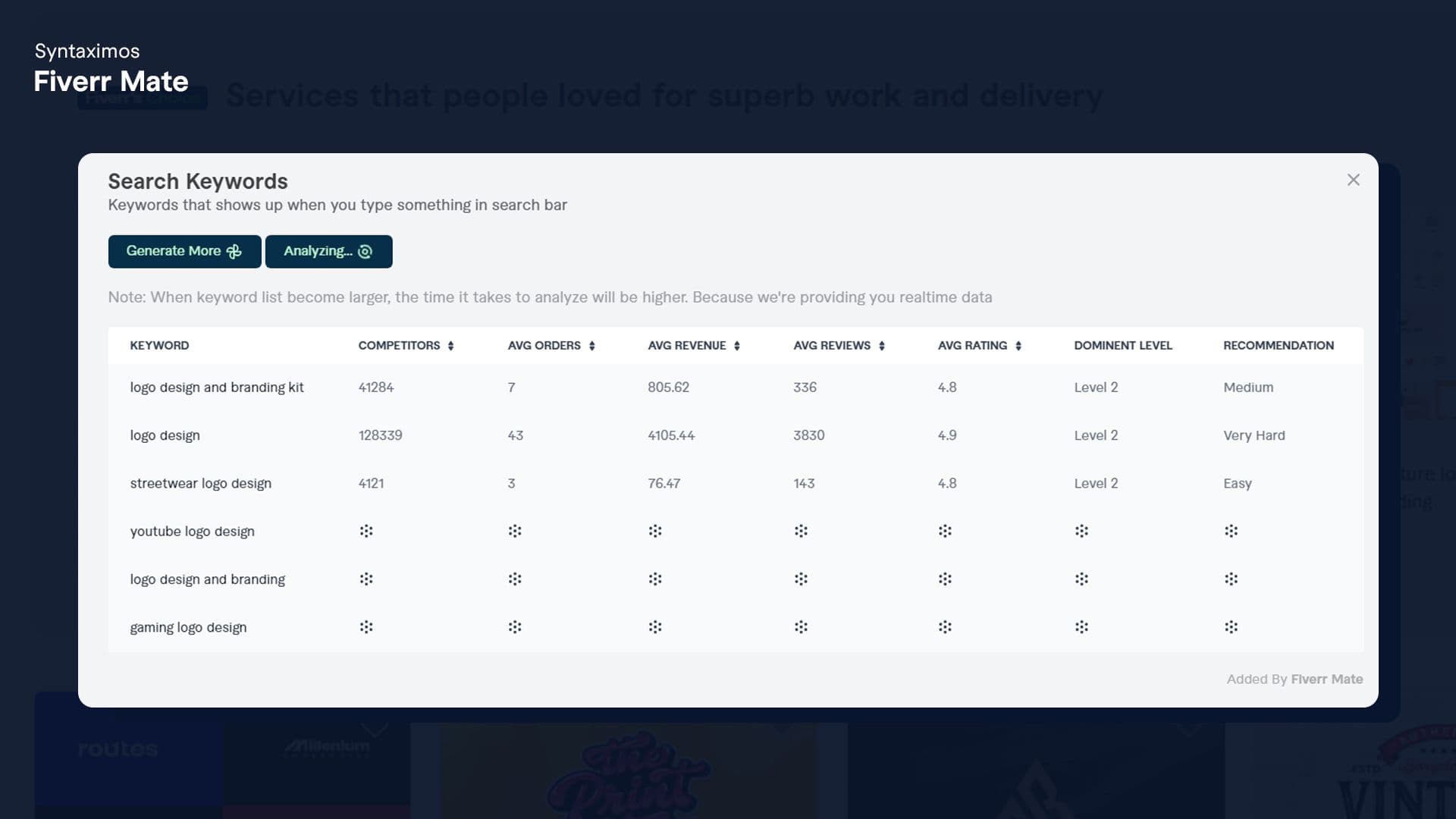
Task: Click avg revenue value 4105.44
Action: [671, 435]
